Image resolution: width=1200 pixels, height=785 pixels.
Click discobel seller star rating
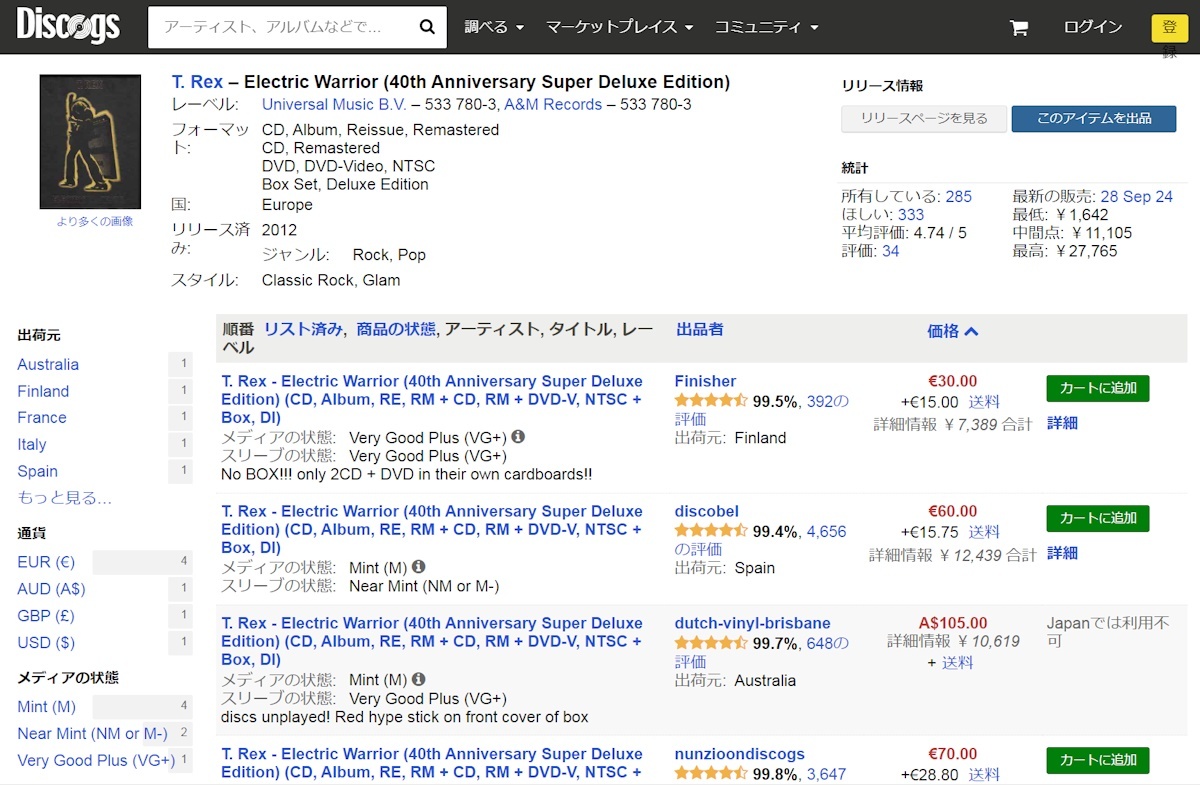[711, 531]
